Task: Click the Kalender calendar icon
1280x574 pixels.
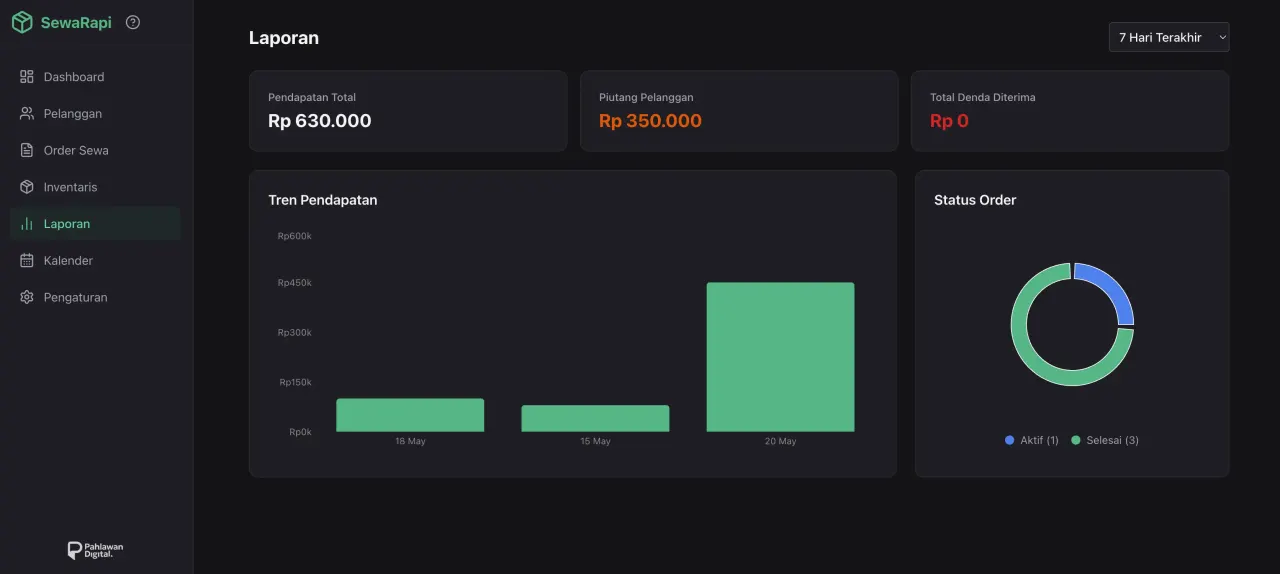Action: click(x=27, y=261)
